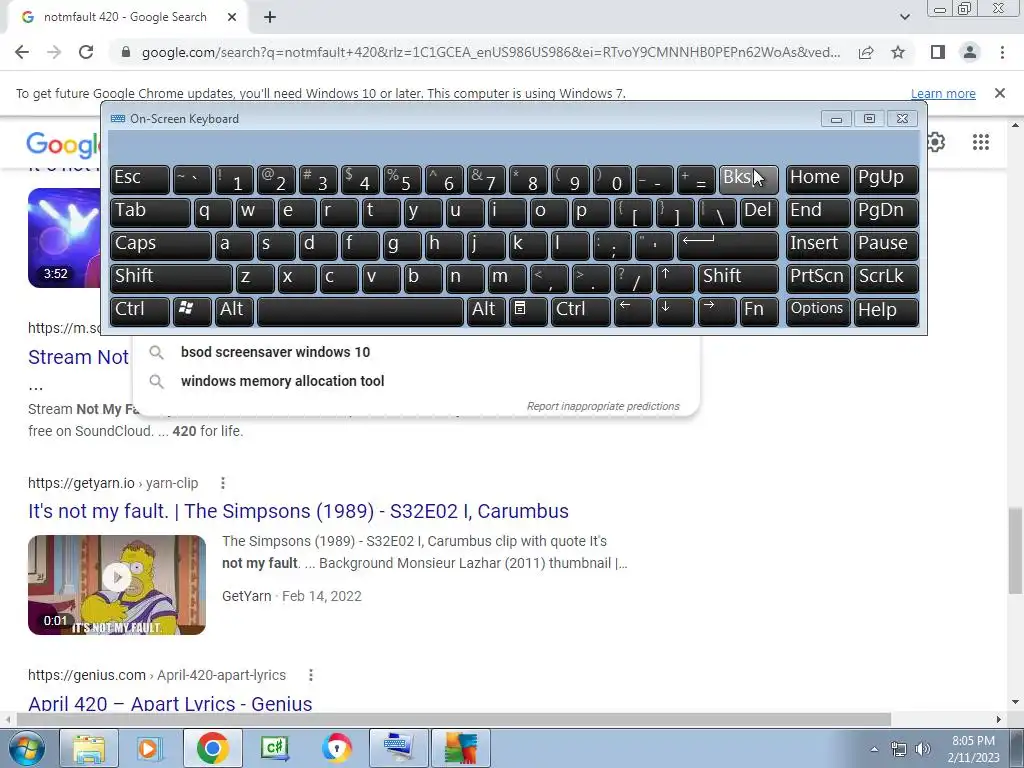
Task: Toggle left Shift on On-Screen Keyboard
Action: [171, 278]
